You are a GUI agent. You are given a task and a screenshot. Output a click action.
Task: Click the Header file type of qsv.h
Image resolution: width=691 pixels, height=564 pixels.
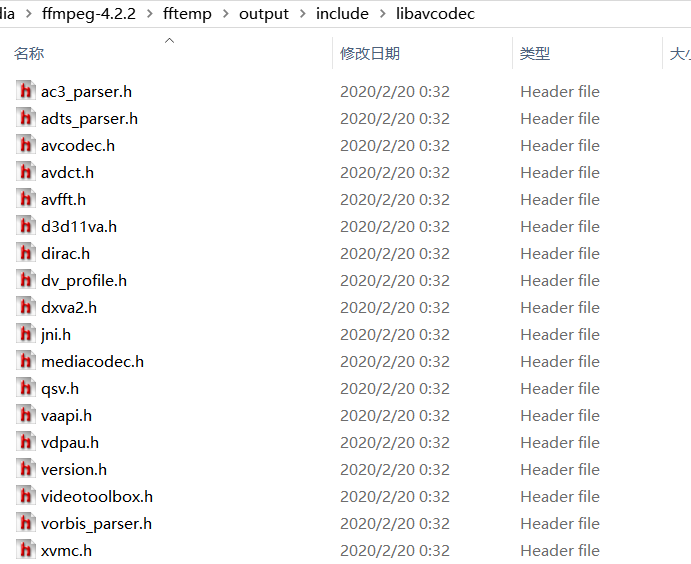coord(560,389)
